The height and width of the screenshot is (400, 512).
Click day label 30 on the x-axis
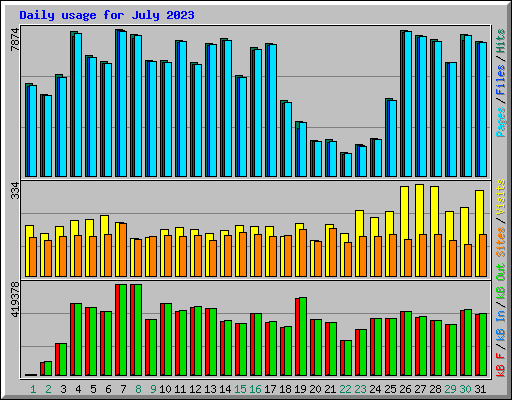(465, 389)
